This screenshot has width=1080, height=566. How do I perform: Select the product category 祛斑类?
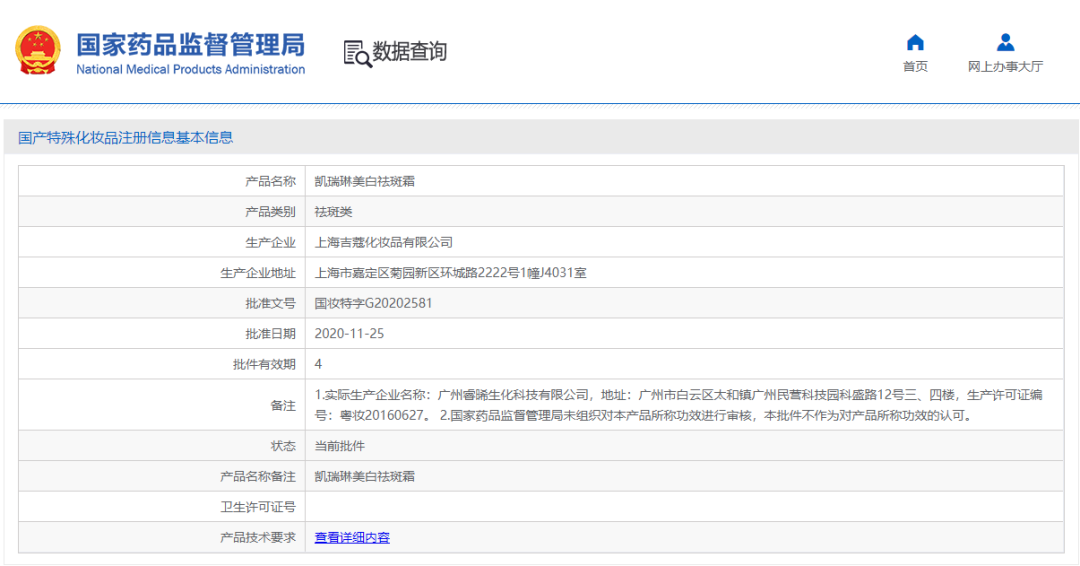[x=333, y=212]
